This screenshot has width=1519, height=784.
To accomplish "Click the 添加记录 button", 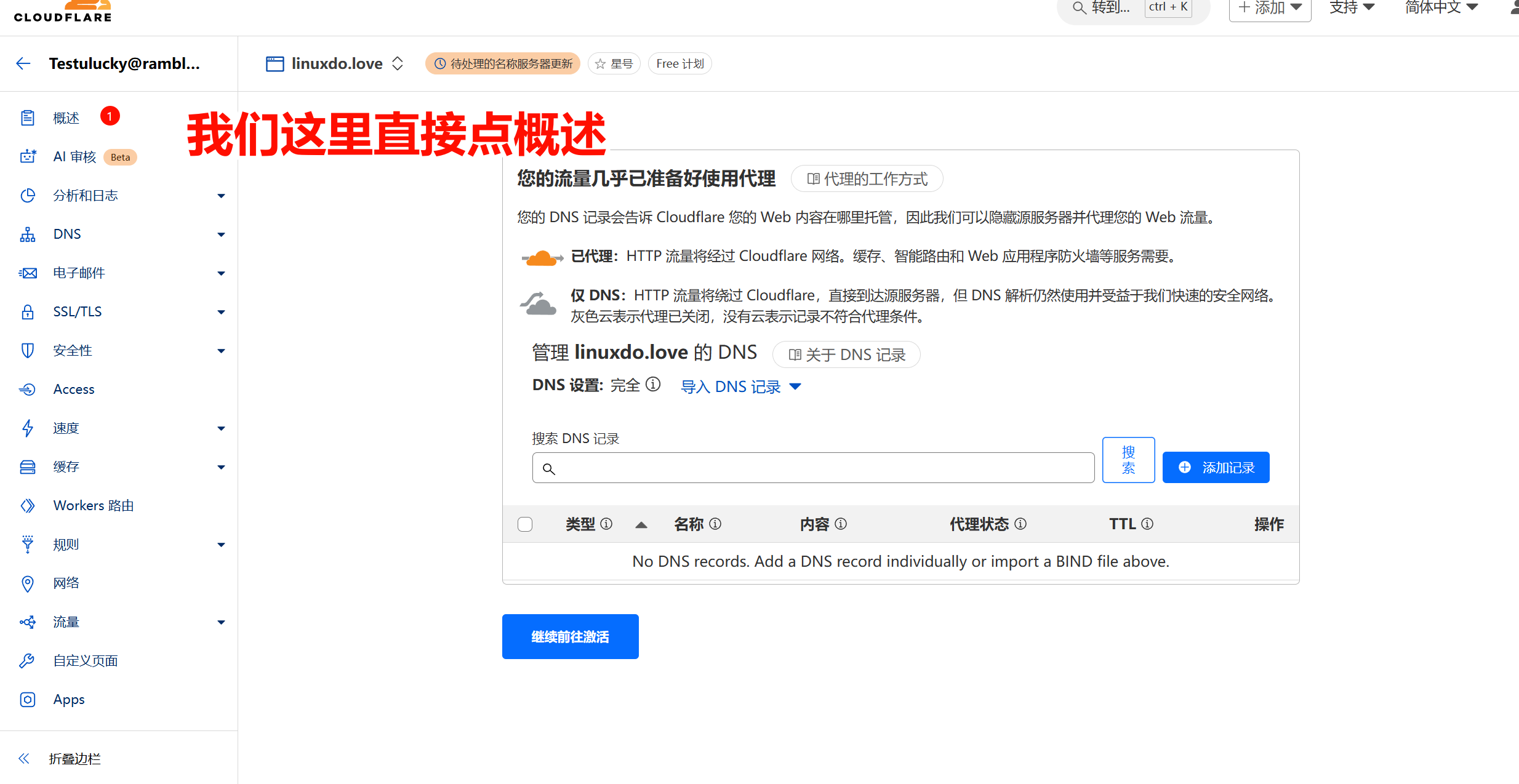I will point(1216,467).
